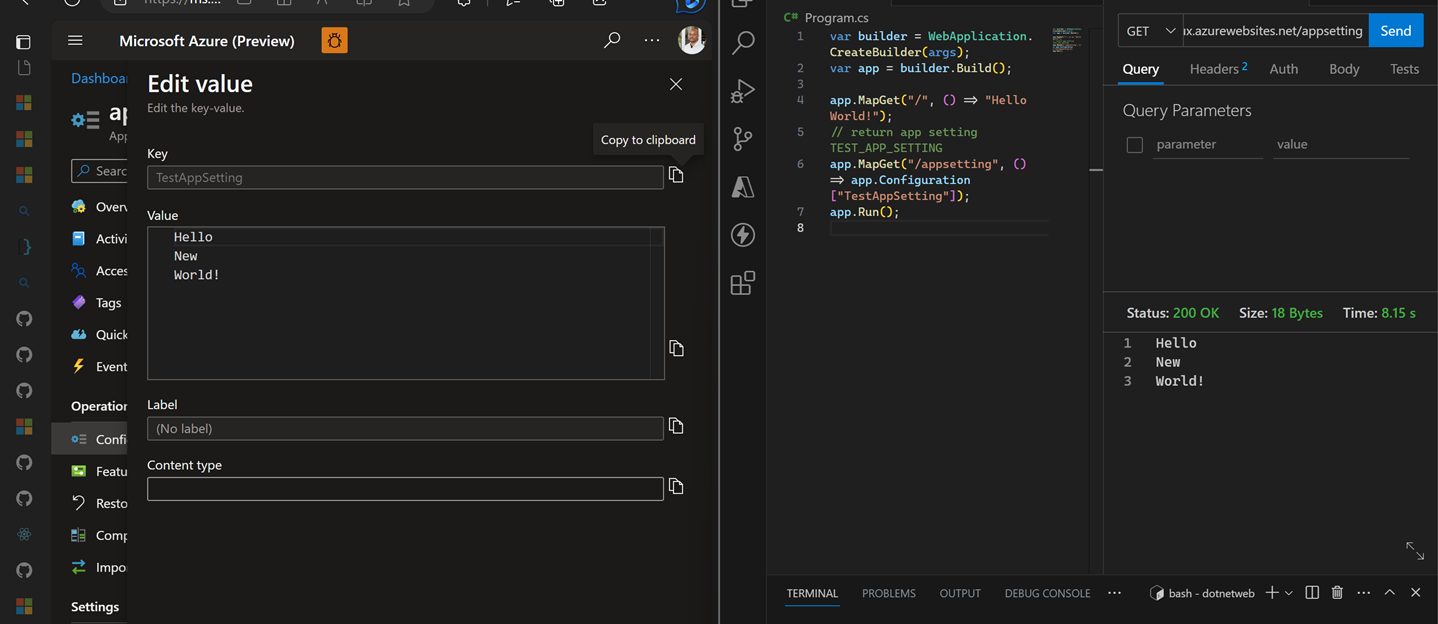
Task: Switch to the DEBUG CONSOLE tab
Action: [1047, 593]
